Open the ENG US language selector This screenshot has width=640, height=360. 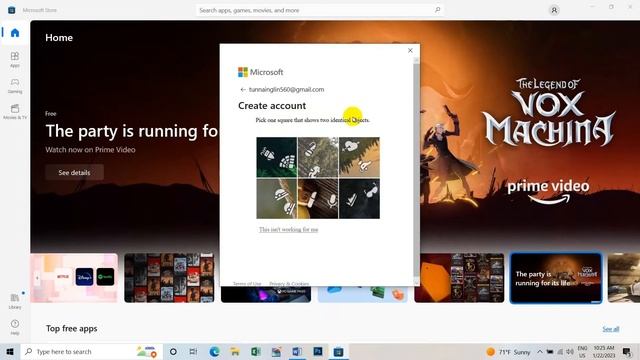tap(582, 351)
